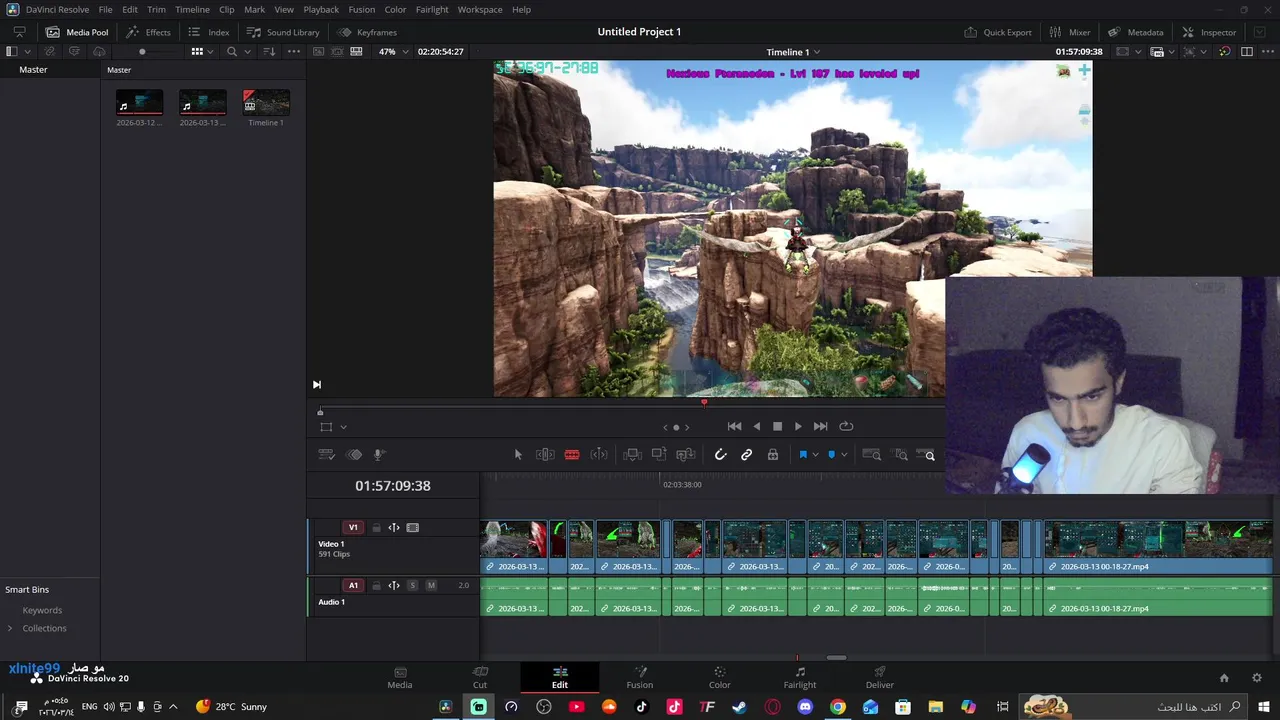The image size is (1280, 720).
Task: Play the timeline forward
Action: [798, 426]
